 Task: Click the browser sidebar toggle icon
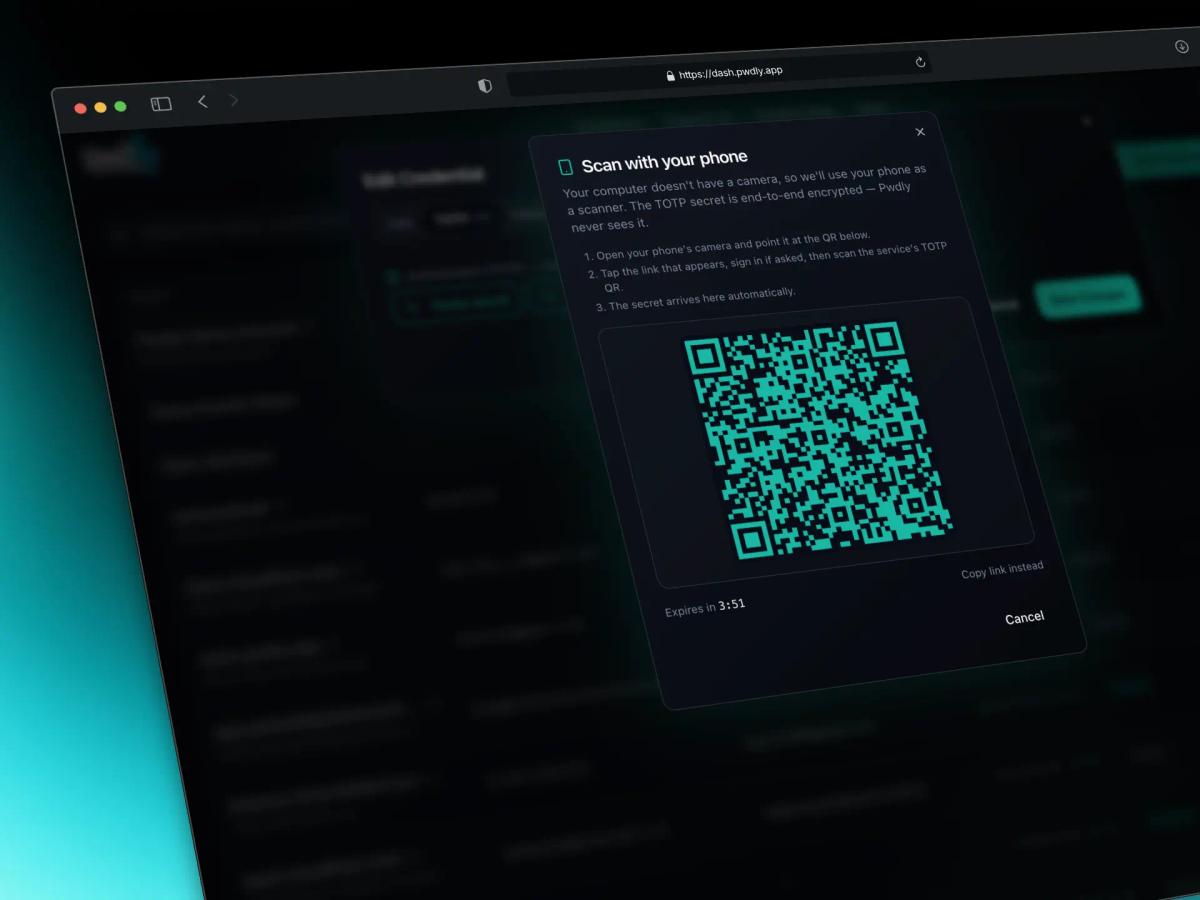(161, 104)
